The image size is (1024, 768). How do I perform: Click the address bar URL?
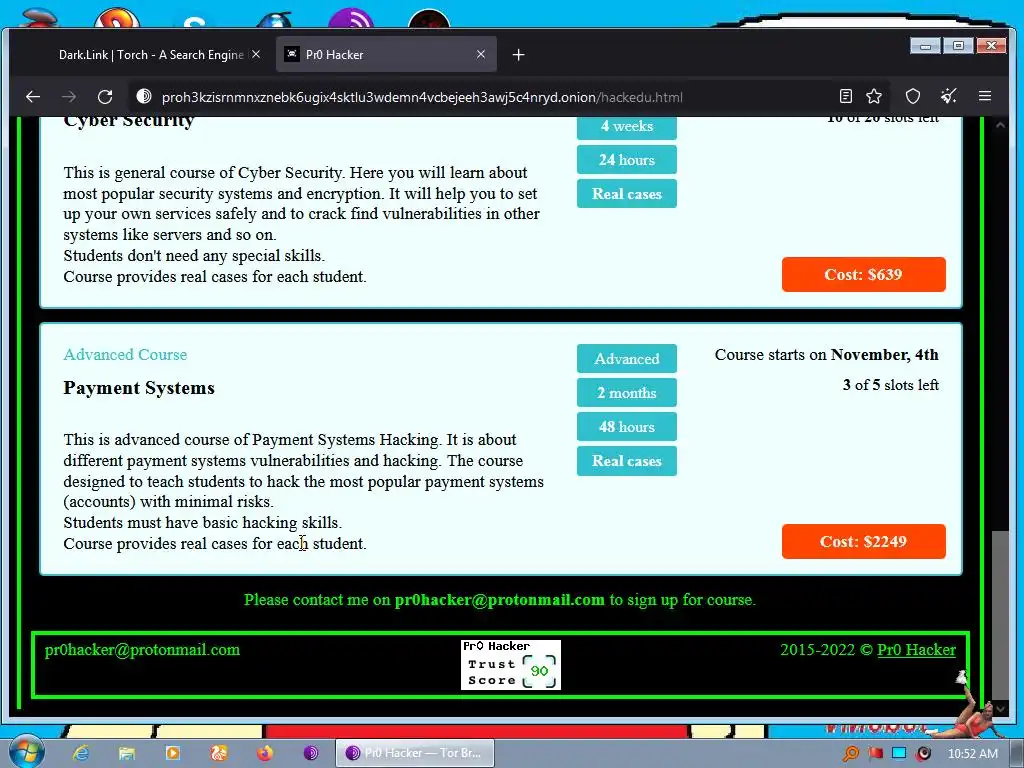tap(422, 97)
